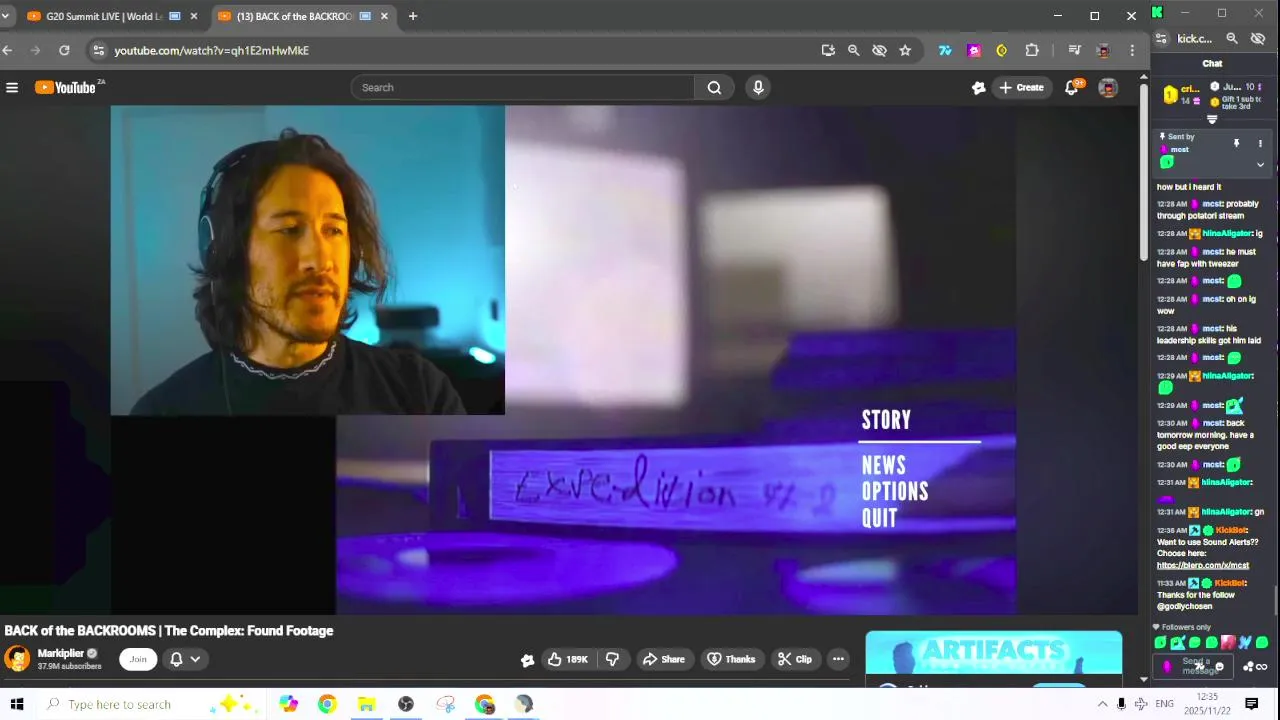Click the Send a message field in Kick
This screenshot has width=1280, height=720.
click(x=1195, y=666)
